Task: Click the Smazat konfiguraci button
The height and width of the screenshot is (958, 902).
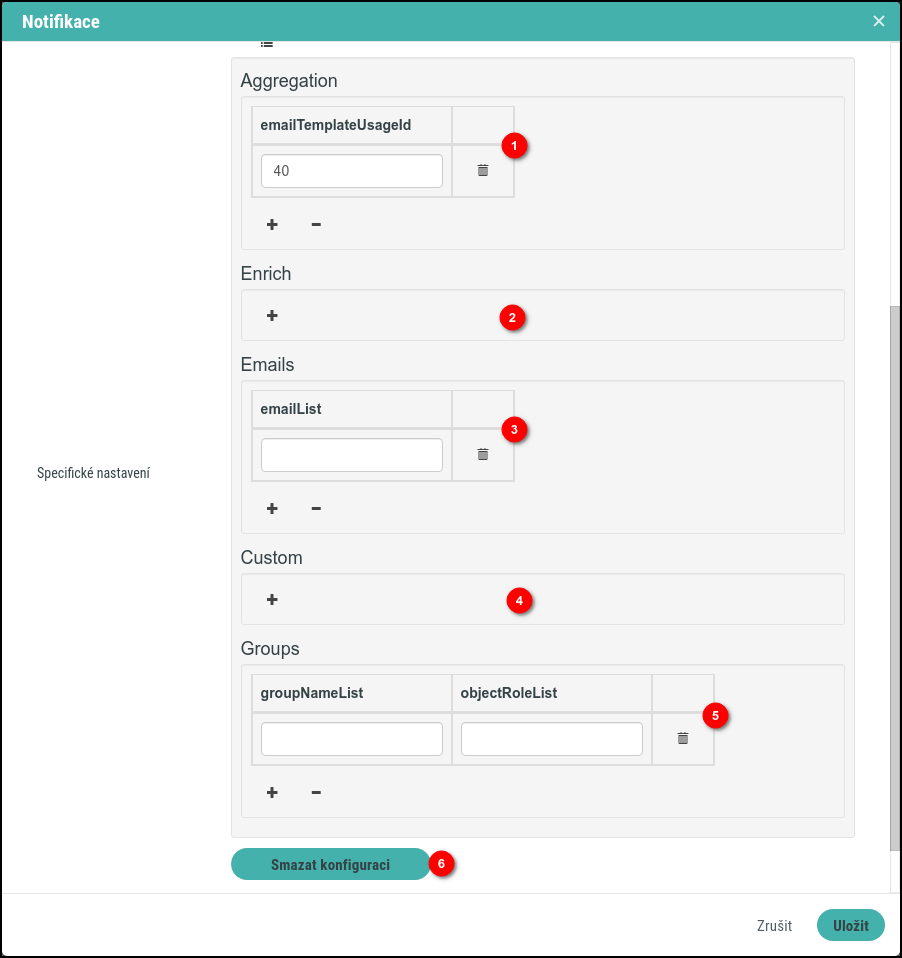Action: click(x=330, y=864)
